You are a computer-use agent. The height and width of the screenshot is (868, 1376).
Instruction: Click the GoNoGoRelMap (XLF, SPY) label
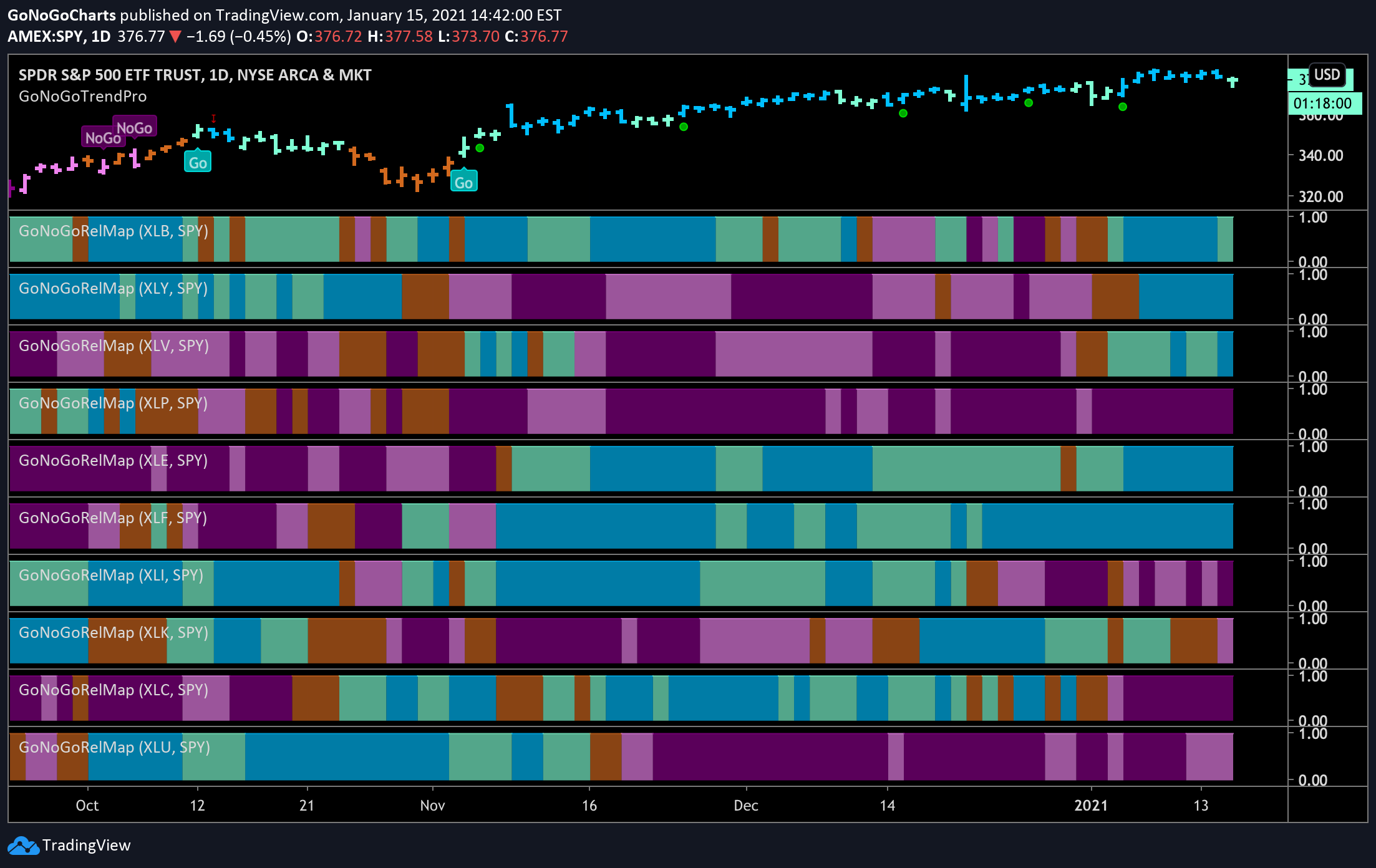coord(113,518)
